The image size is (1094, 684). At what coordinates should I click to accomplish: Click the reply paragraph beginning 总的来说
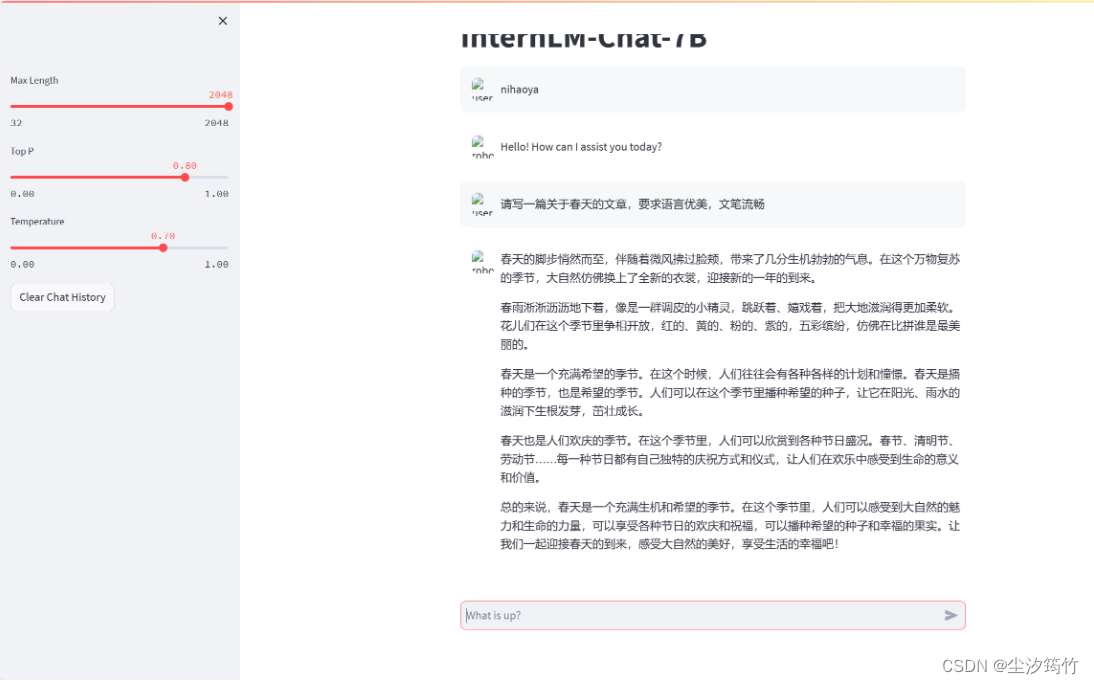click(x=730, y=526)
